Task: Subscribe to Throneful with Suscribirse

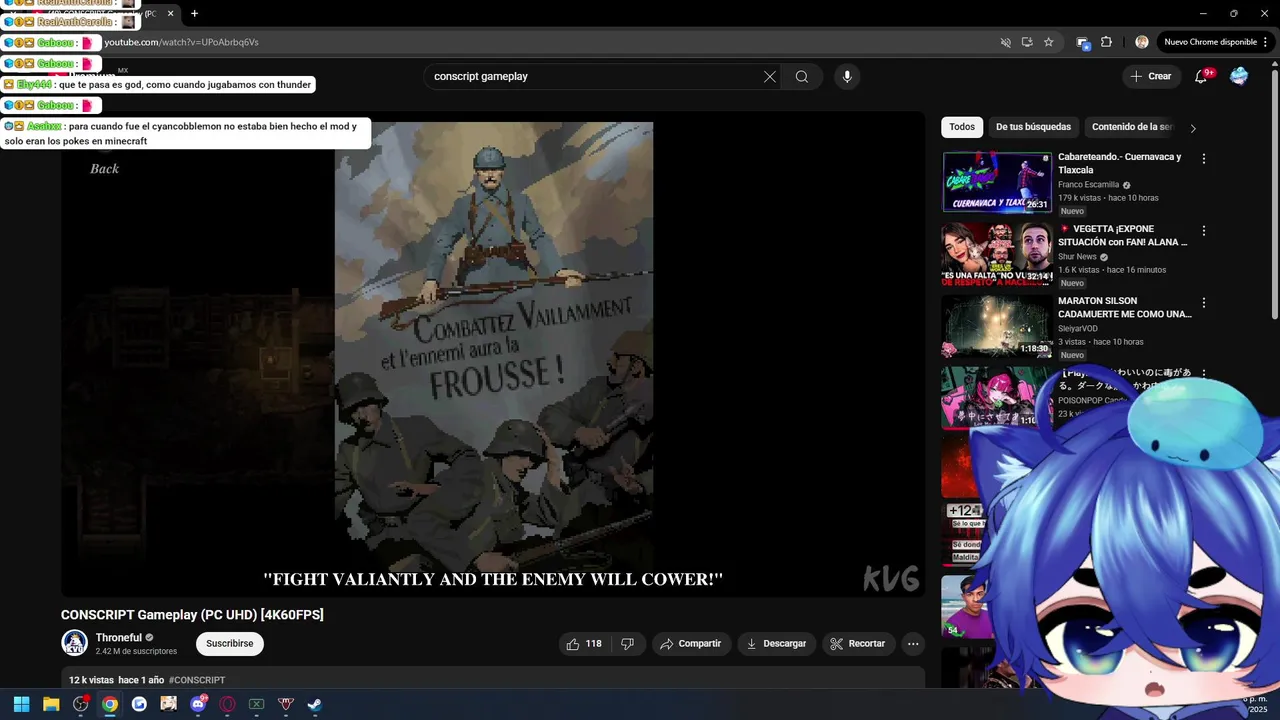Action: [x=230, y=644]
